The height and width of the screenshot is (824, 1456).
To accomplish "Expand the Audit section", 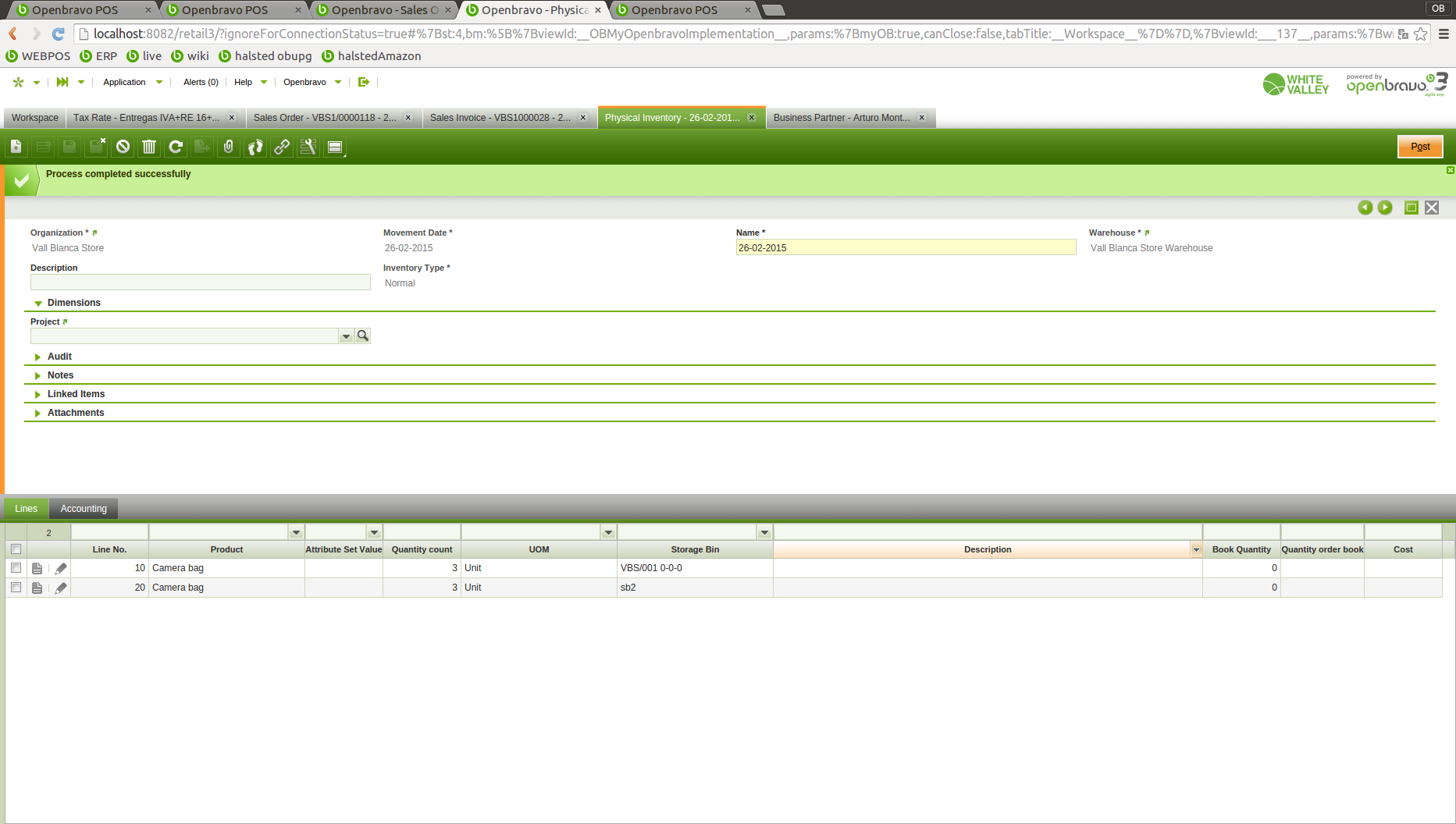I will pyautogui.click(x=59, y=357).
